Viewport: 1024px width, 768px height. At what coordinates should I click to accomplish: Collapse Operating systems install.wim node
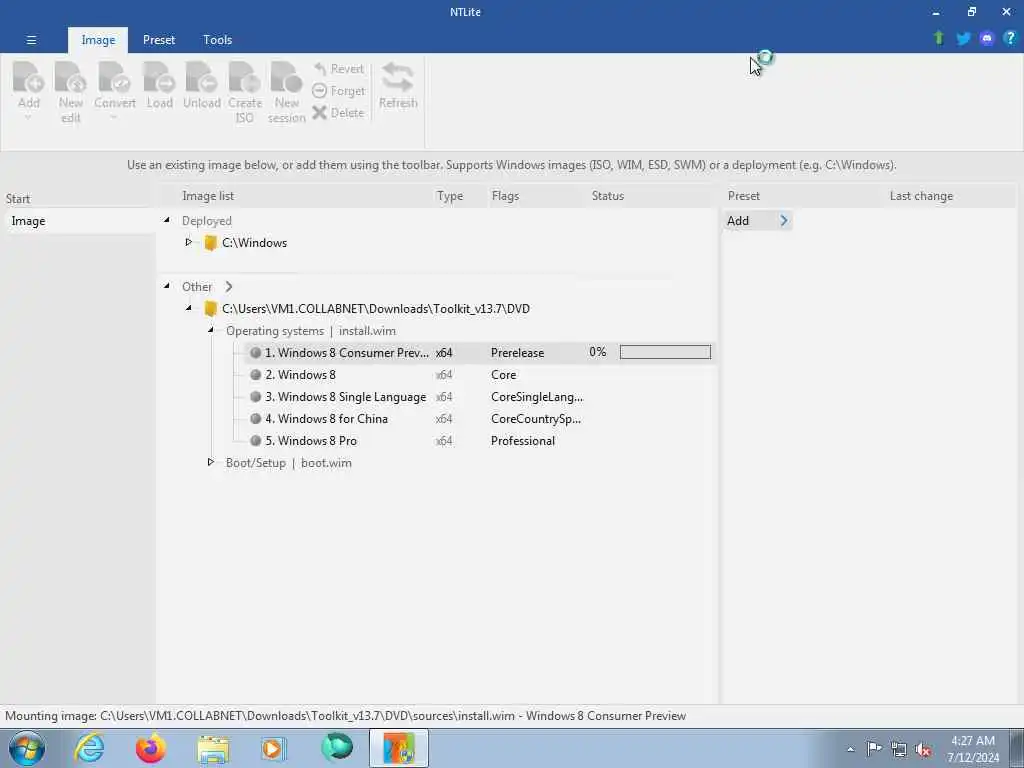click(211, 330)
